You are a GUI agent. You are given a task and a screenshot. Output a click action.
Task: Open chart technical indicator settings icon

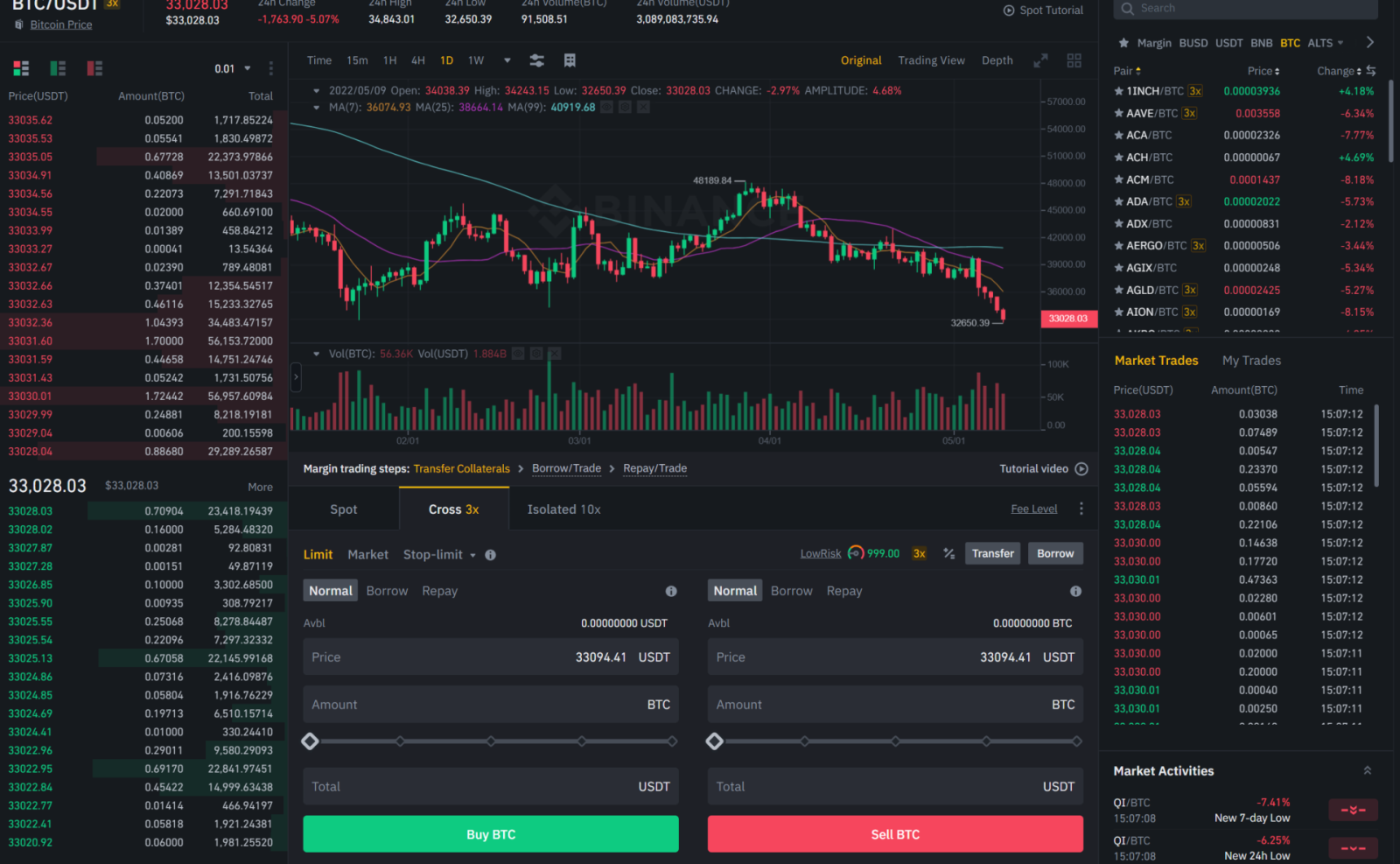[x=536, y=60]
